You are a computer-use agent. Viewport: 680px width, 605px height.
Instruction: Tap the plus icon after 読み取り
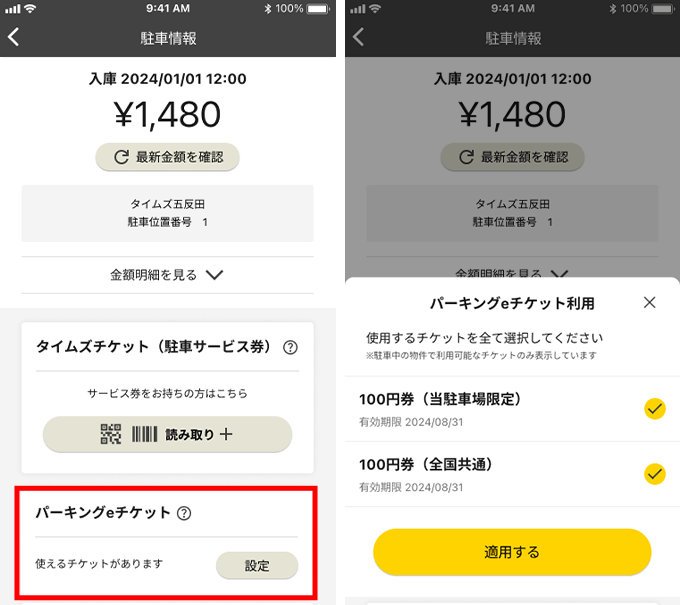point(226,434)
